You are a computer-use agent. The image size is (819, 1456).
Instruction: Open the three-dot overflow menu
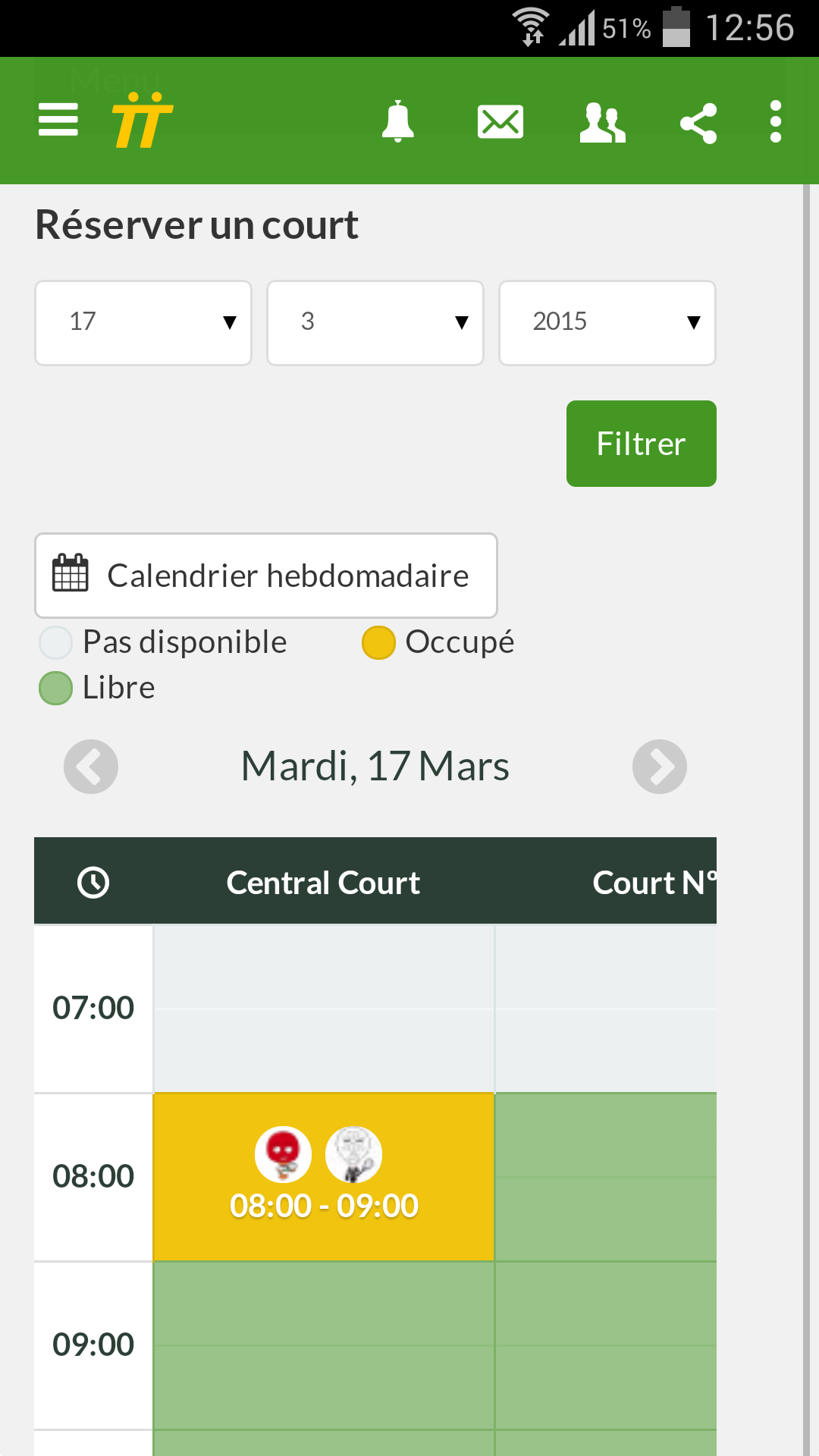click(x=775, y=121)
